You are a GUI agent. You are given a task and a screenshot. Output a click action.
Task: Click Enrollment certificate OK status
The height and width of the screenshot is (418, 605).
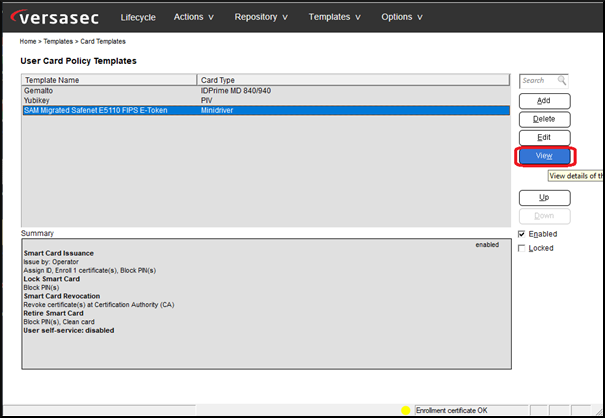[x=451, y=410]
